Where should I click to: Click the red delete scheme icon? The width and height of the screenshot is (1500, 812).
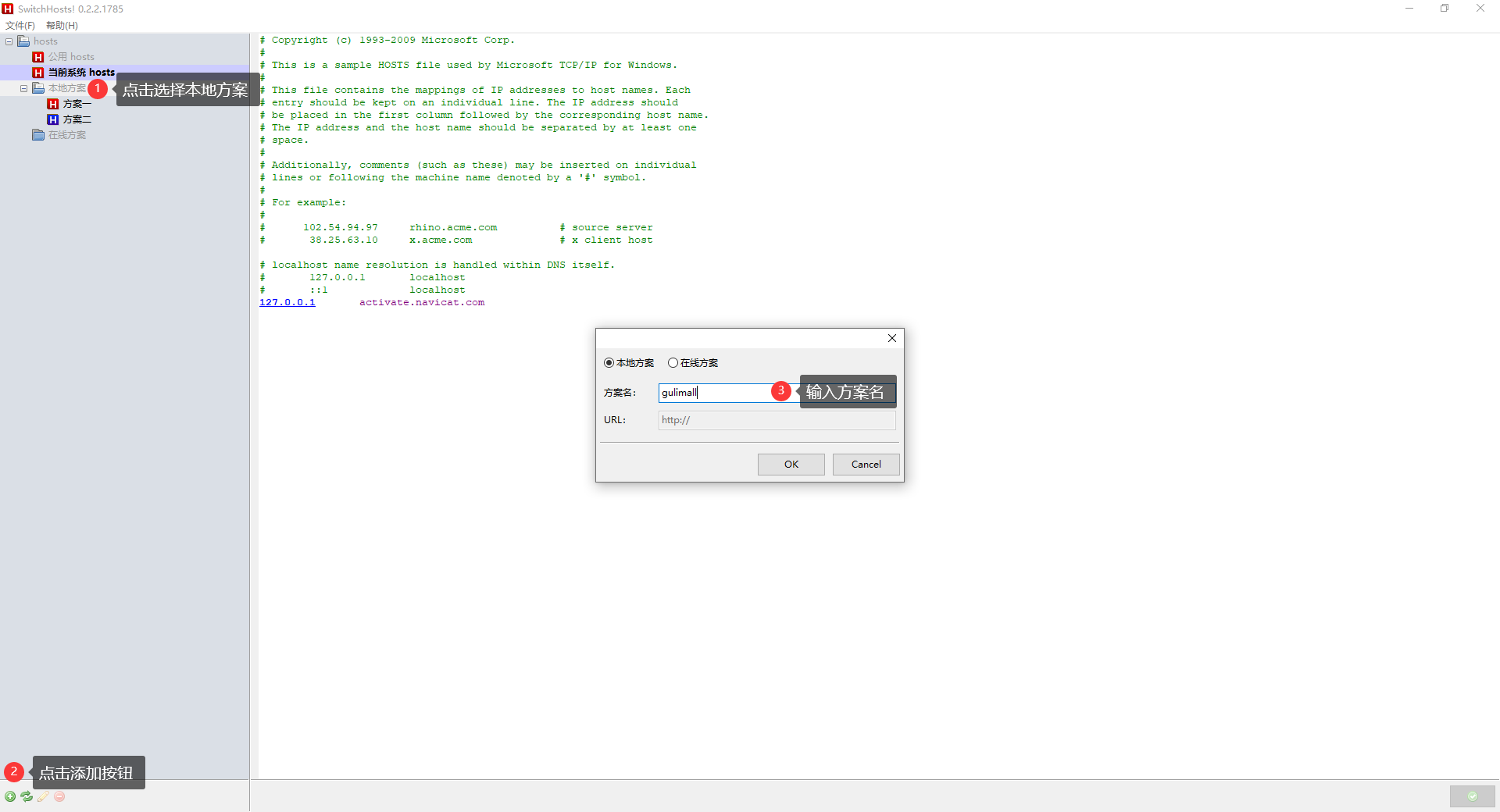tap(59, 796)
